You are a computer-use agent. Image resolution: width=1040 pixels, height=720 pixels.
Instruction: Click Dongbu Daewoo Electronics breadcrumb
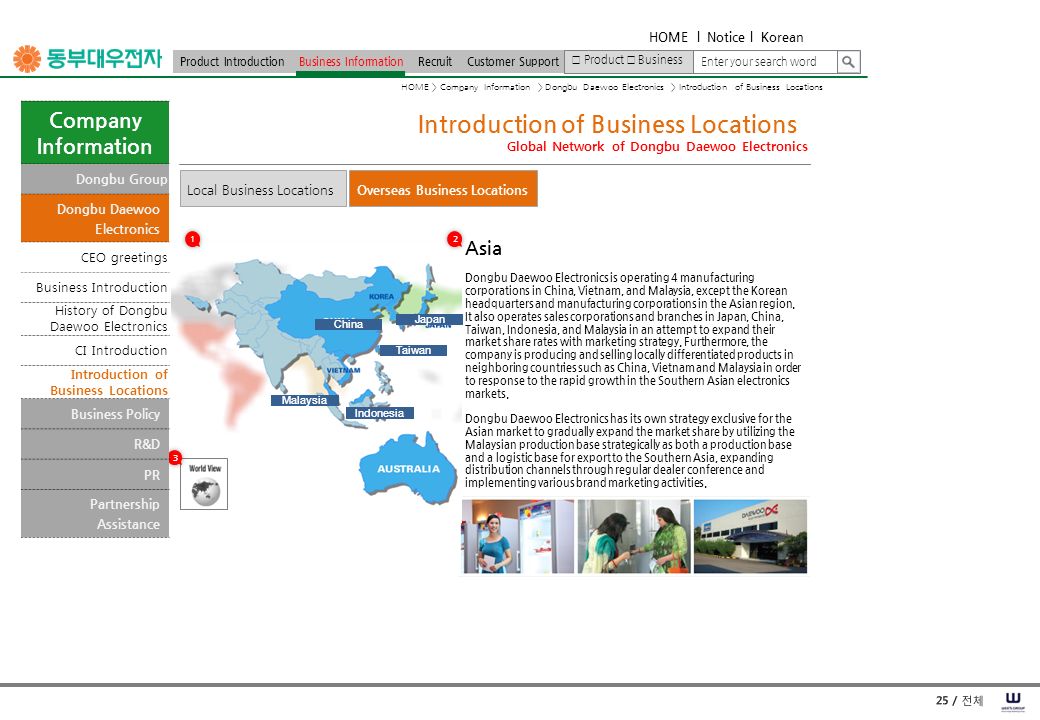604,87
